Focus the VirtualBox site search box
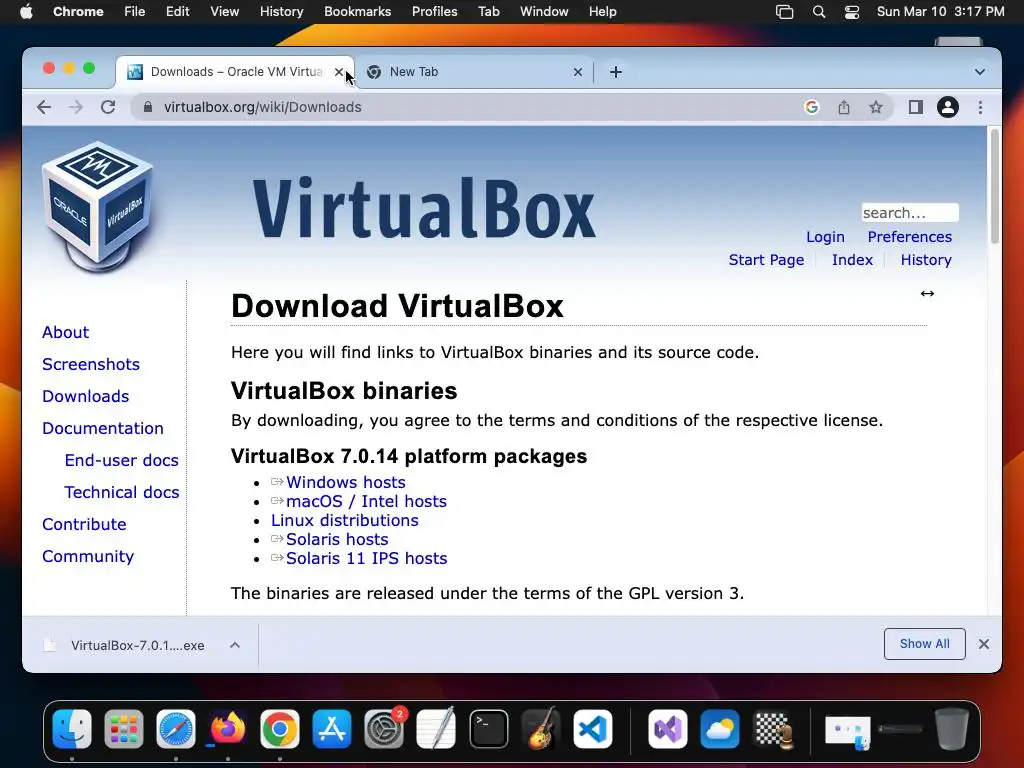This screenshot has height=768, width=1024. point(910,213)
